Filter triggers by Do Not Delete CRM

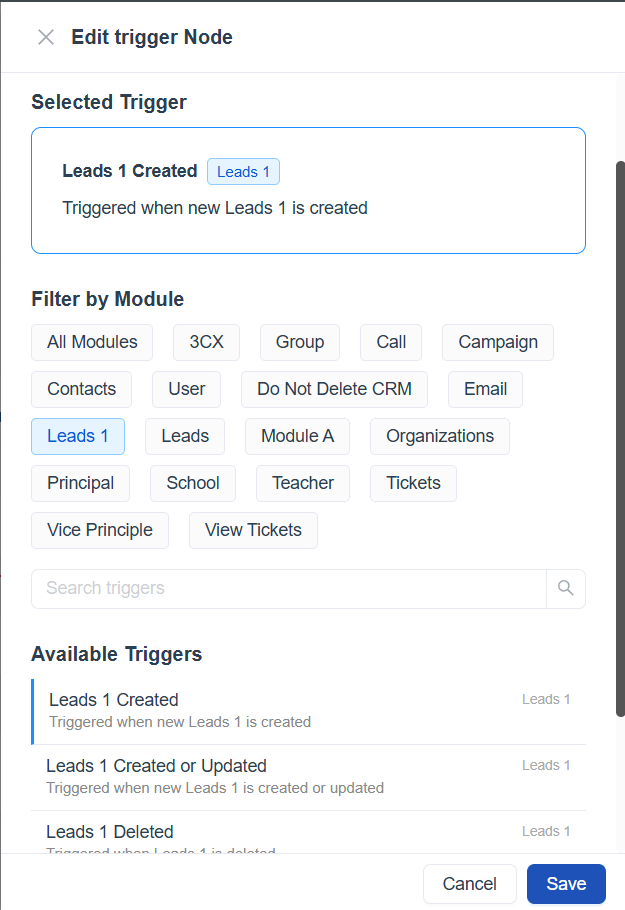pos(334,389)
